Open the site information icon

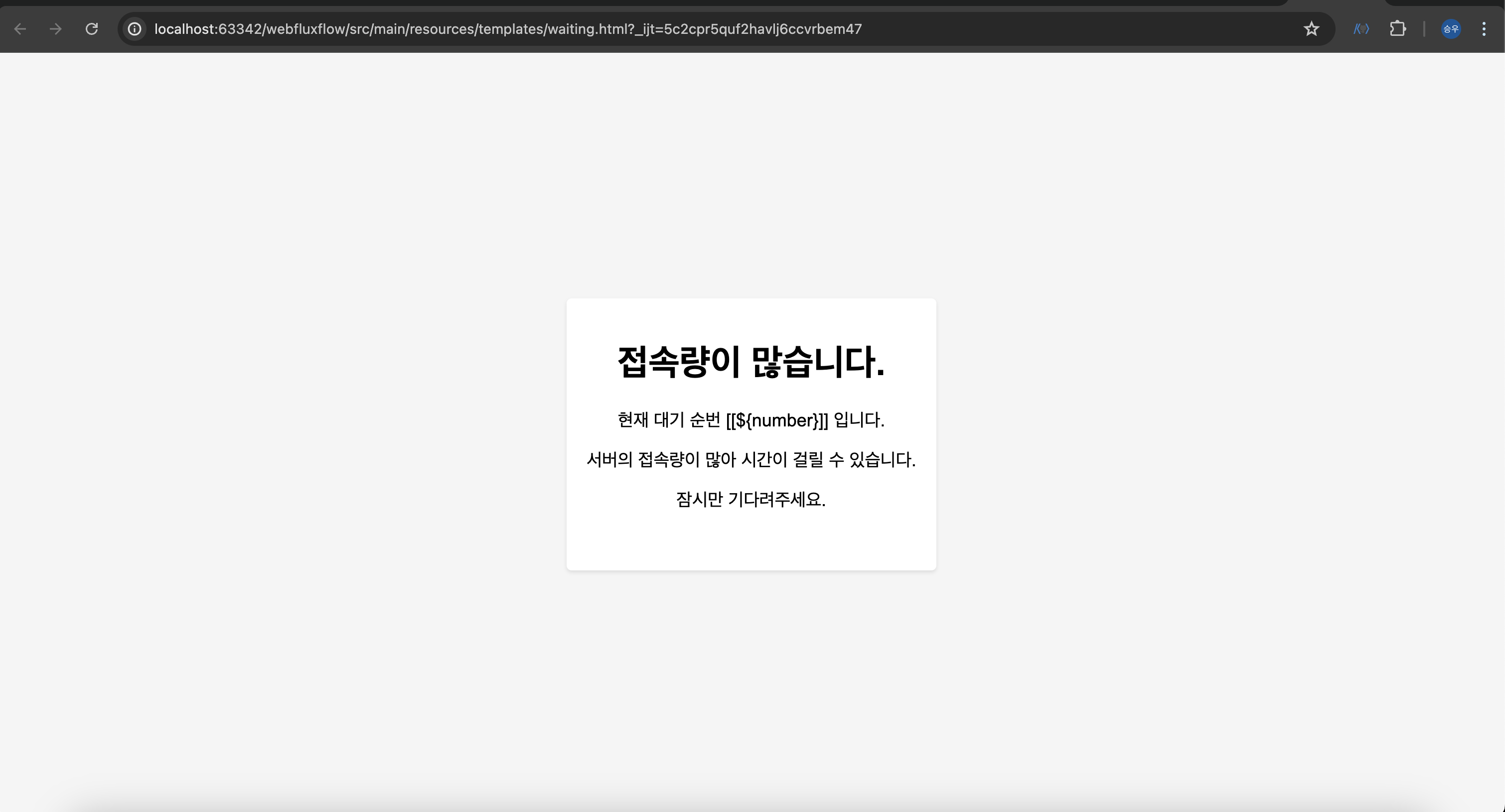(135, 28)
